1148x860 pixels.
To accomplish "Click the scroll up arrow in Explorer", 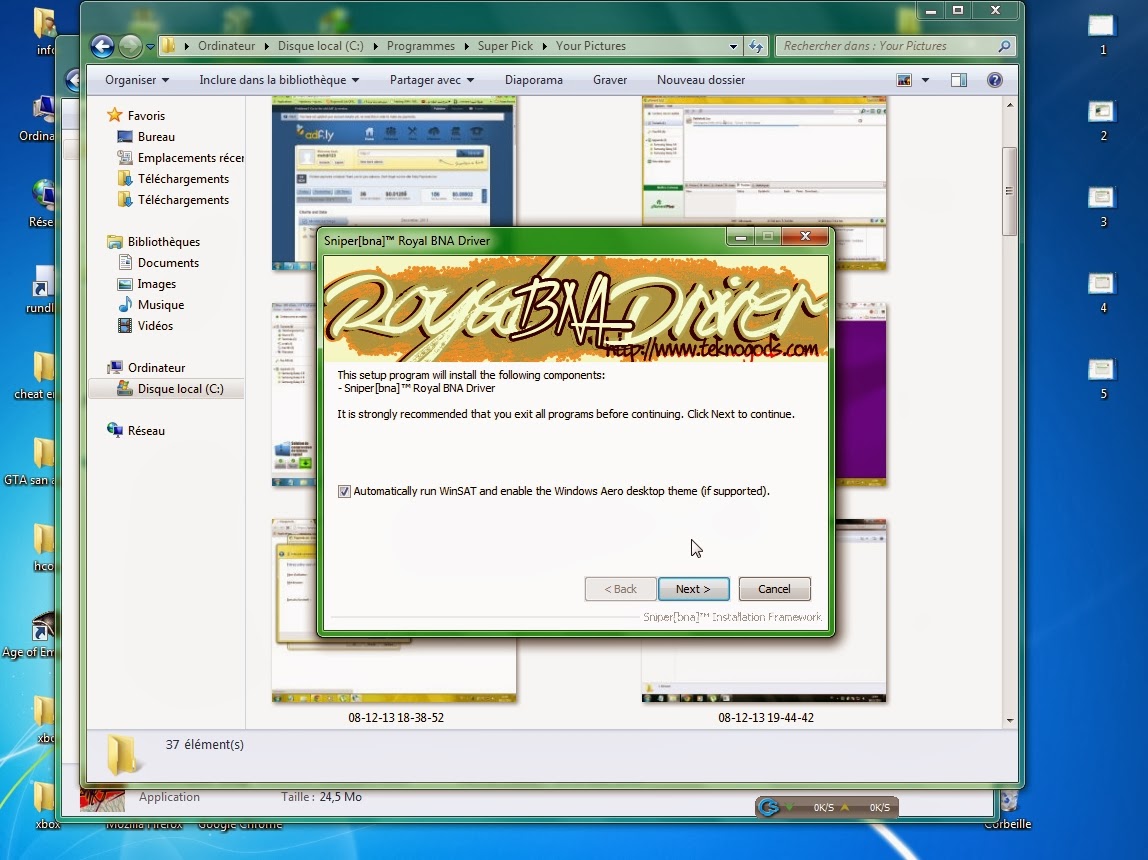I will [x=1010, y=105].
